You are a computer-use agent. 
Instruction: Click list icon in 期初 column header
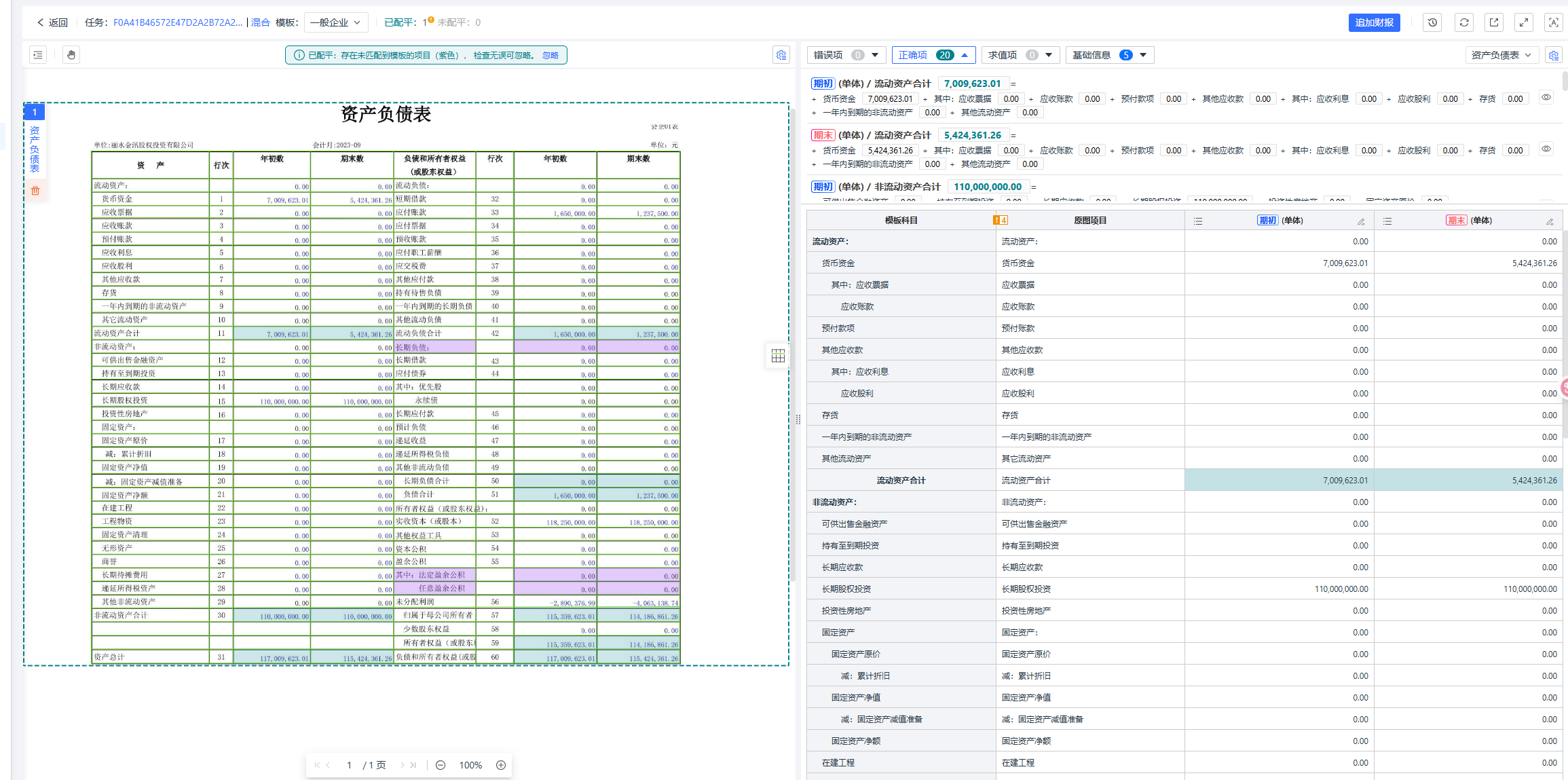click(1198, 221)
